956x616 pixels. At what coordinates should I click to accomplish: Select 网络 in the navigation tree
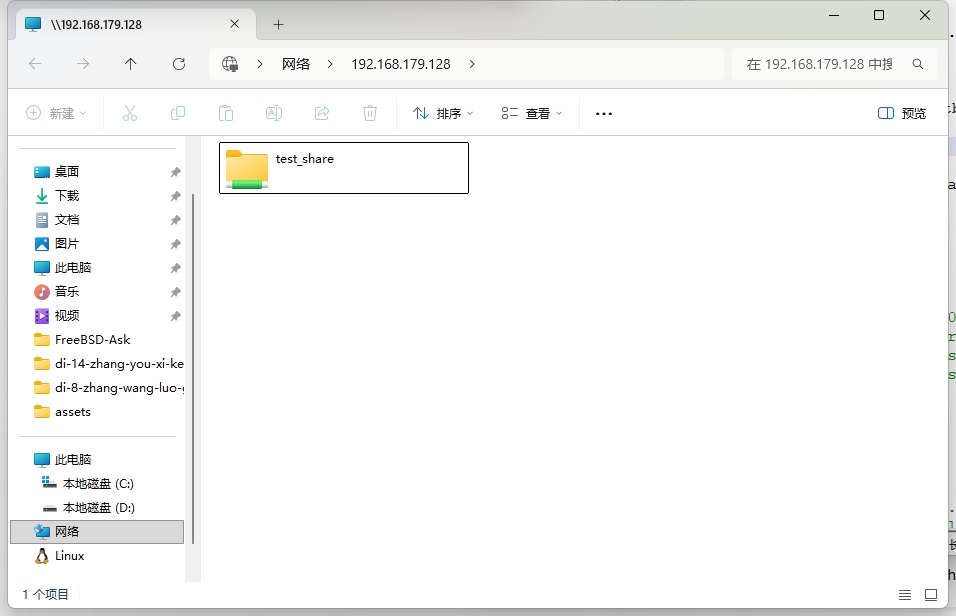point(97,532)
